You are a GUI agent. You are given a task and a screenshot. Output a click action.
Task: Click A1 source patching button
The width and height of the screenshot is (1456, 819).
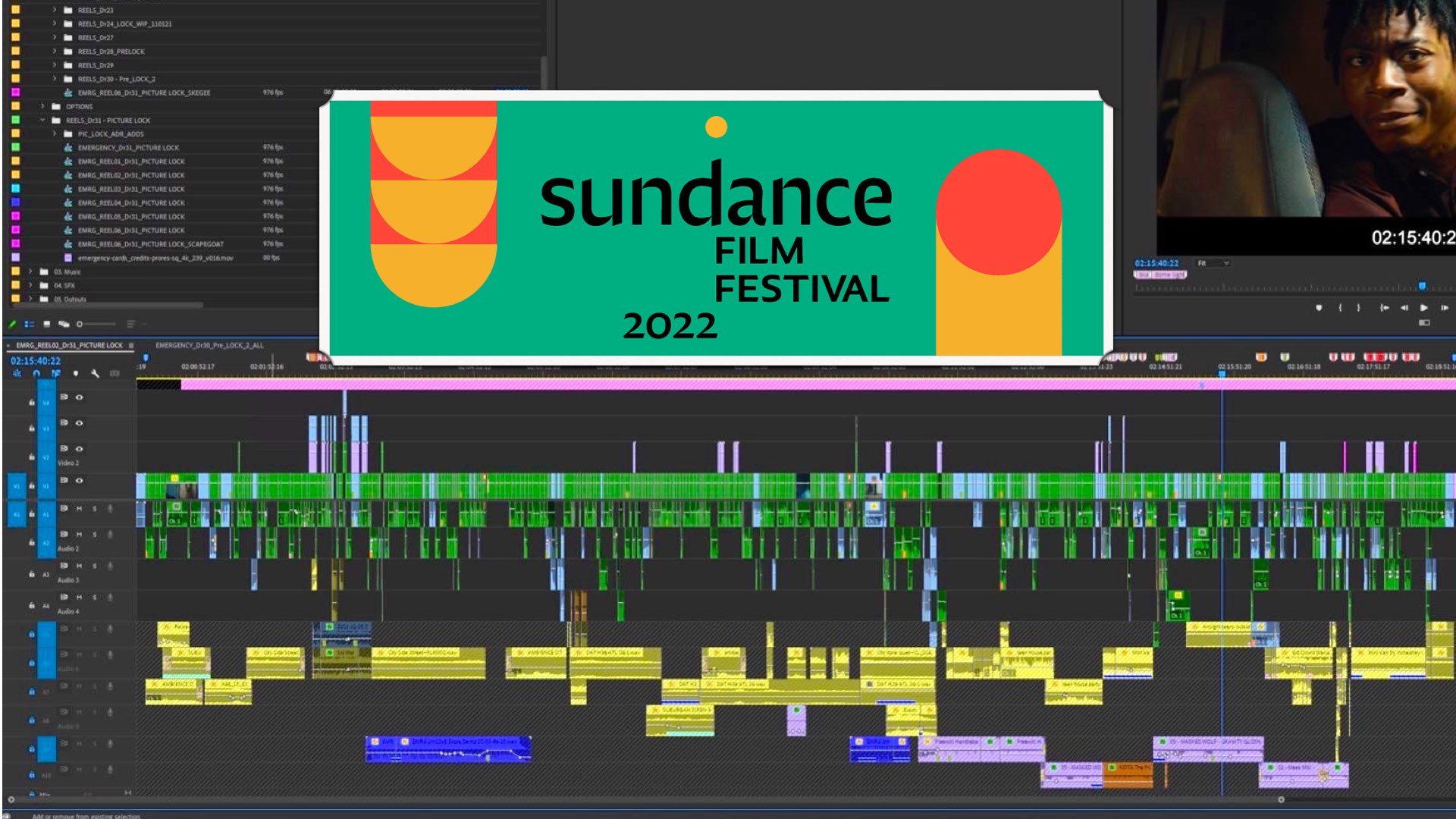point(16,514)
